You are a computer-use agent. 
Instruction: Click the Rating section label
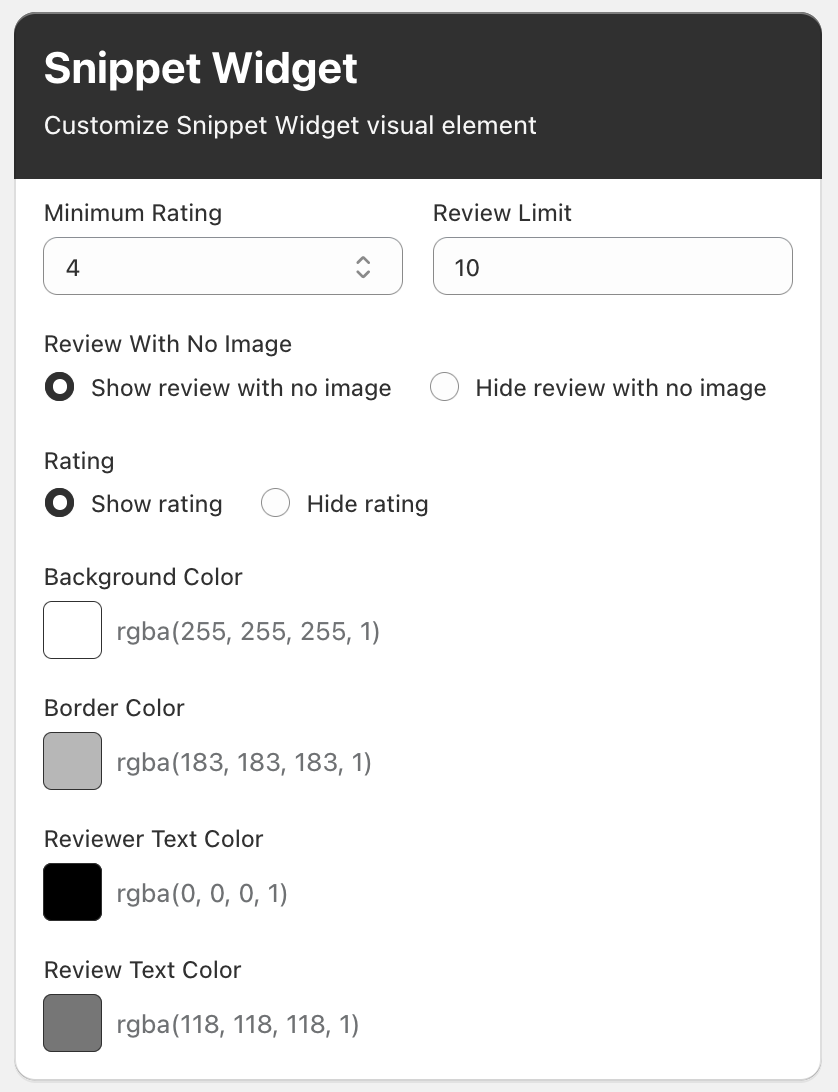78,461
